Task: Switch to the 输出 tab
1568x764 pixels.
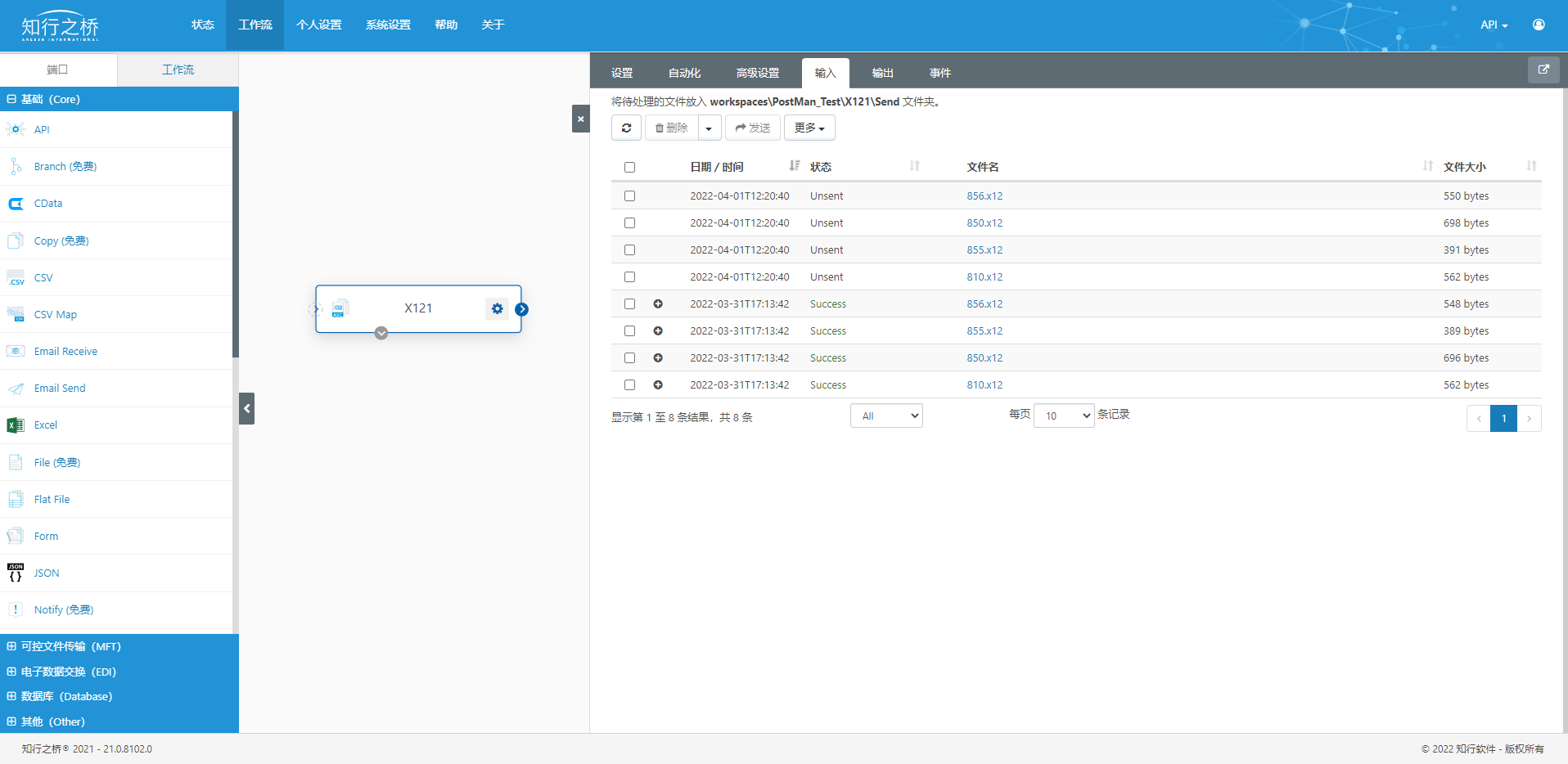Action: 882,73
